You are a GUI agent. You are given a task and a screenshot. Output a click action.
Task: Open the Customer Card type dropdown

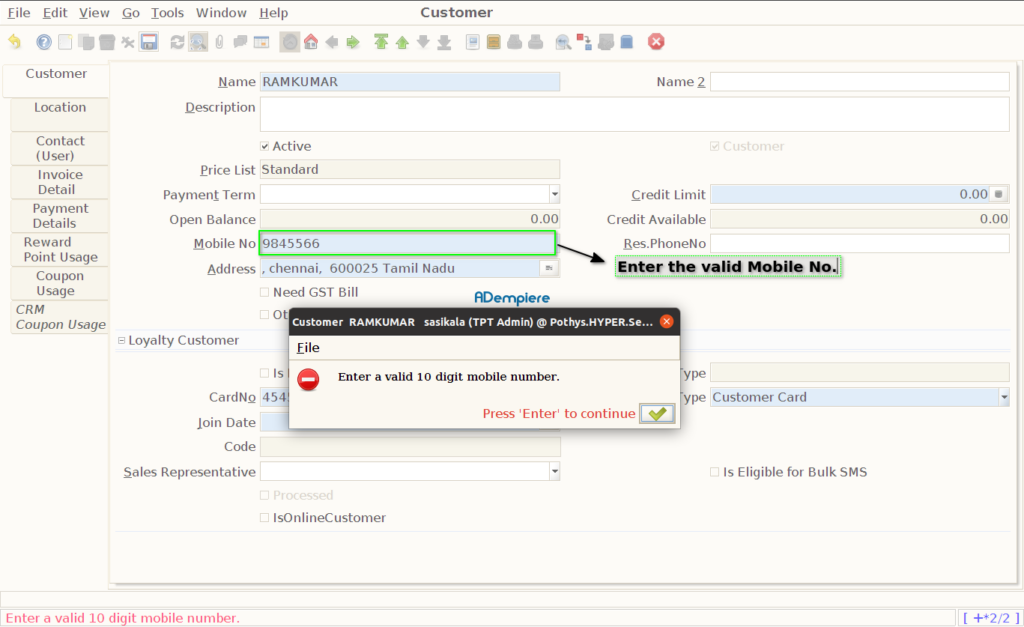tap(1004, 396)
